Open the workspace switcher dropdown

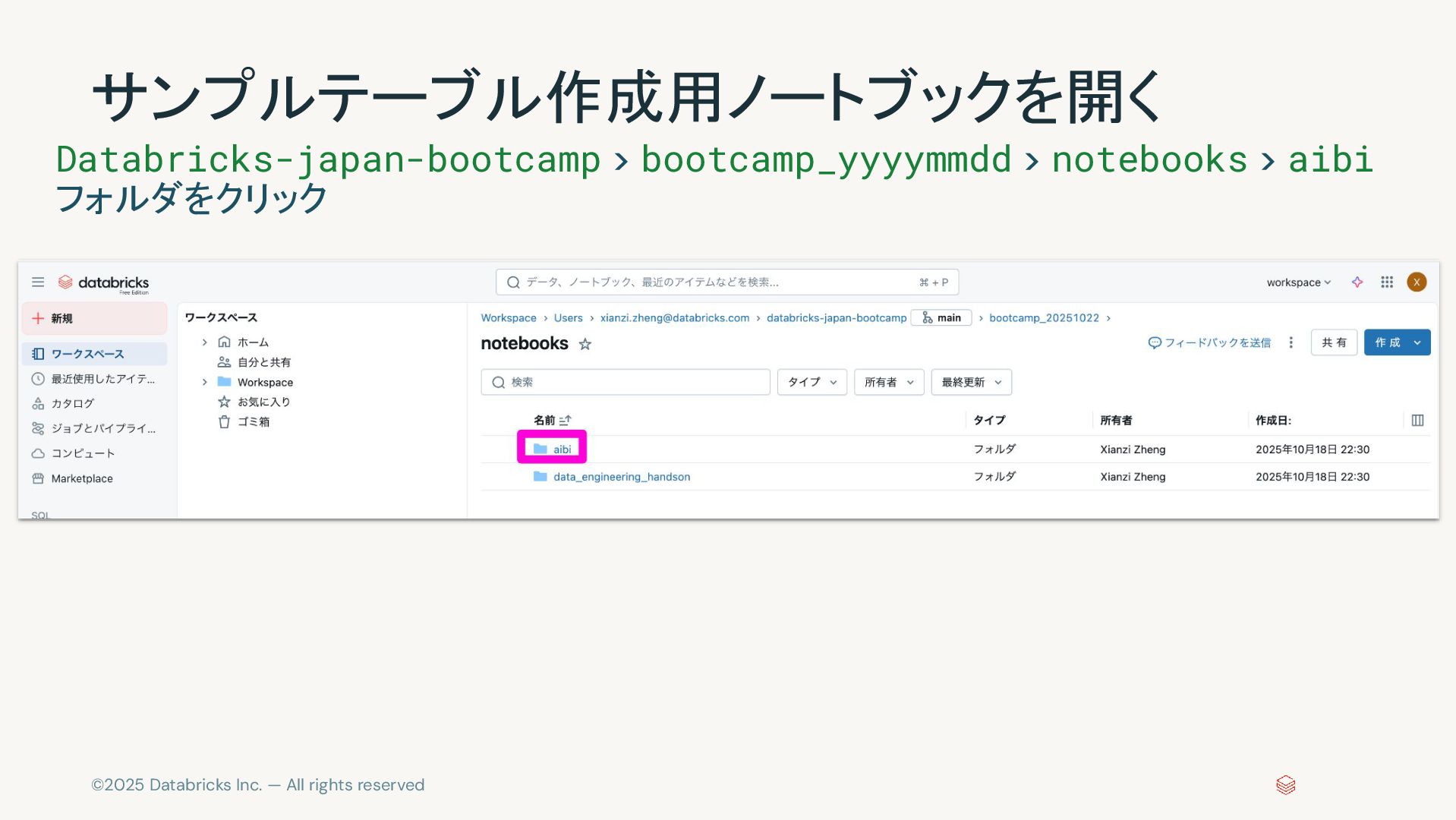coord(1298,282)
